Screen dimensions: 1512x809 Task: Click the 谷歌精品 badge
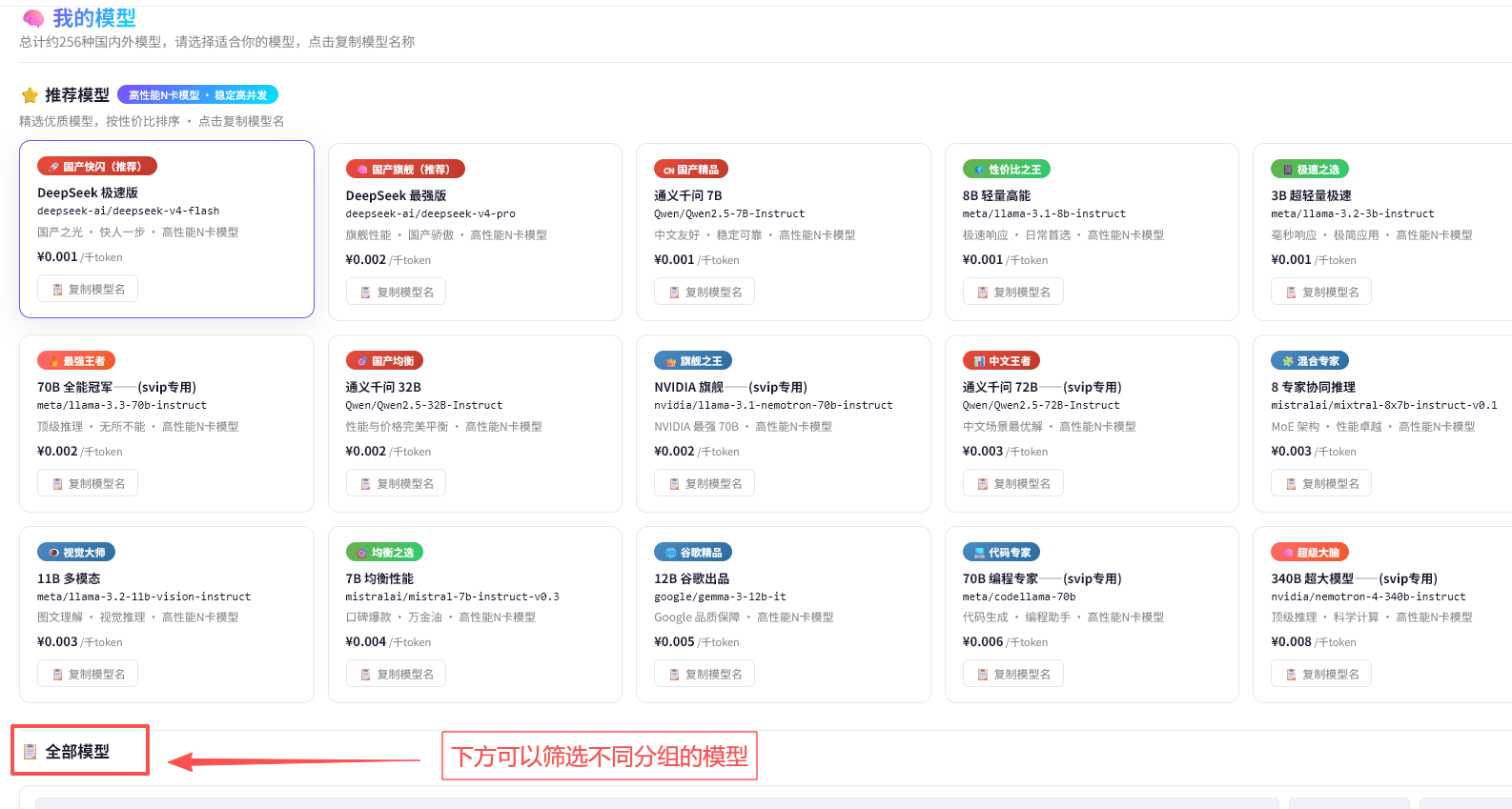693,553
